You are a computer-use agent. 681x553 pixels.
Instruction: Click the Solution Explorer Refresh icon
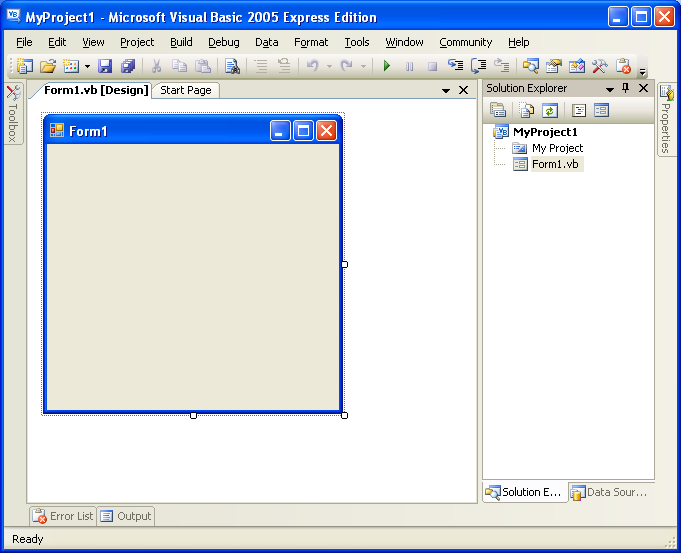click(x=549, y=110)
